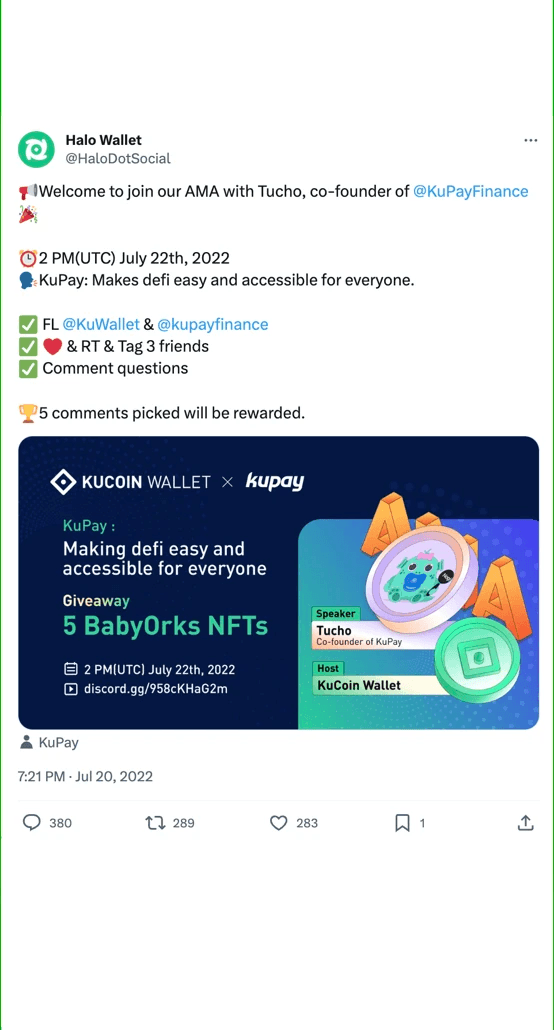This screenshot has width=554, height=1030.
Task: Open the @KuWallet mention link
Action: [x=101, y=324]
